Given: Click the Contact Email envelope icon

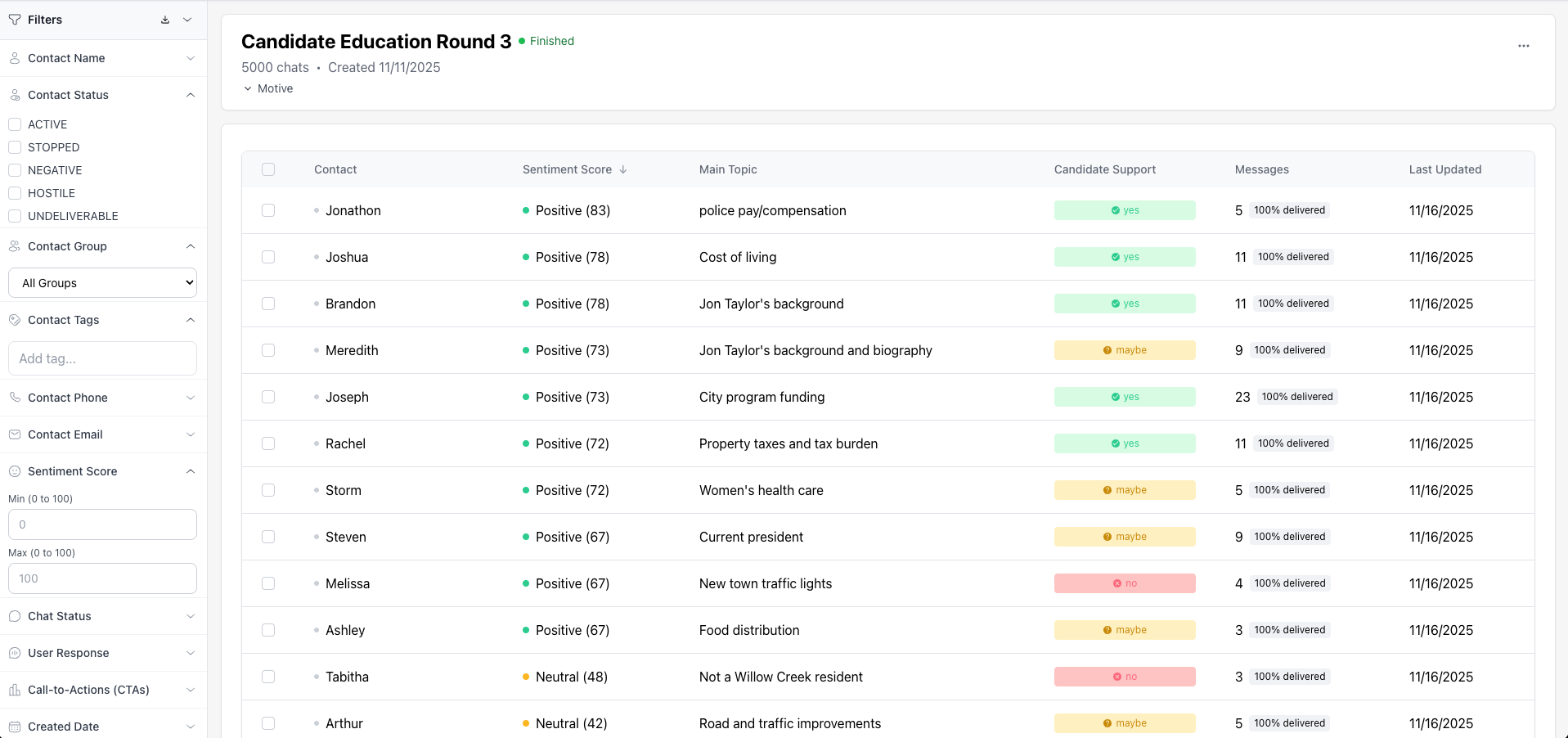Looking at the screenshot, I should (15, 434).
